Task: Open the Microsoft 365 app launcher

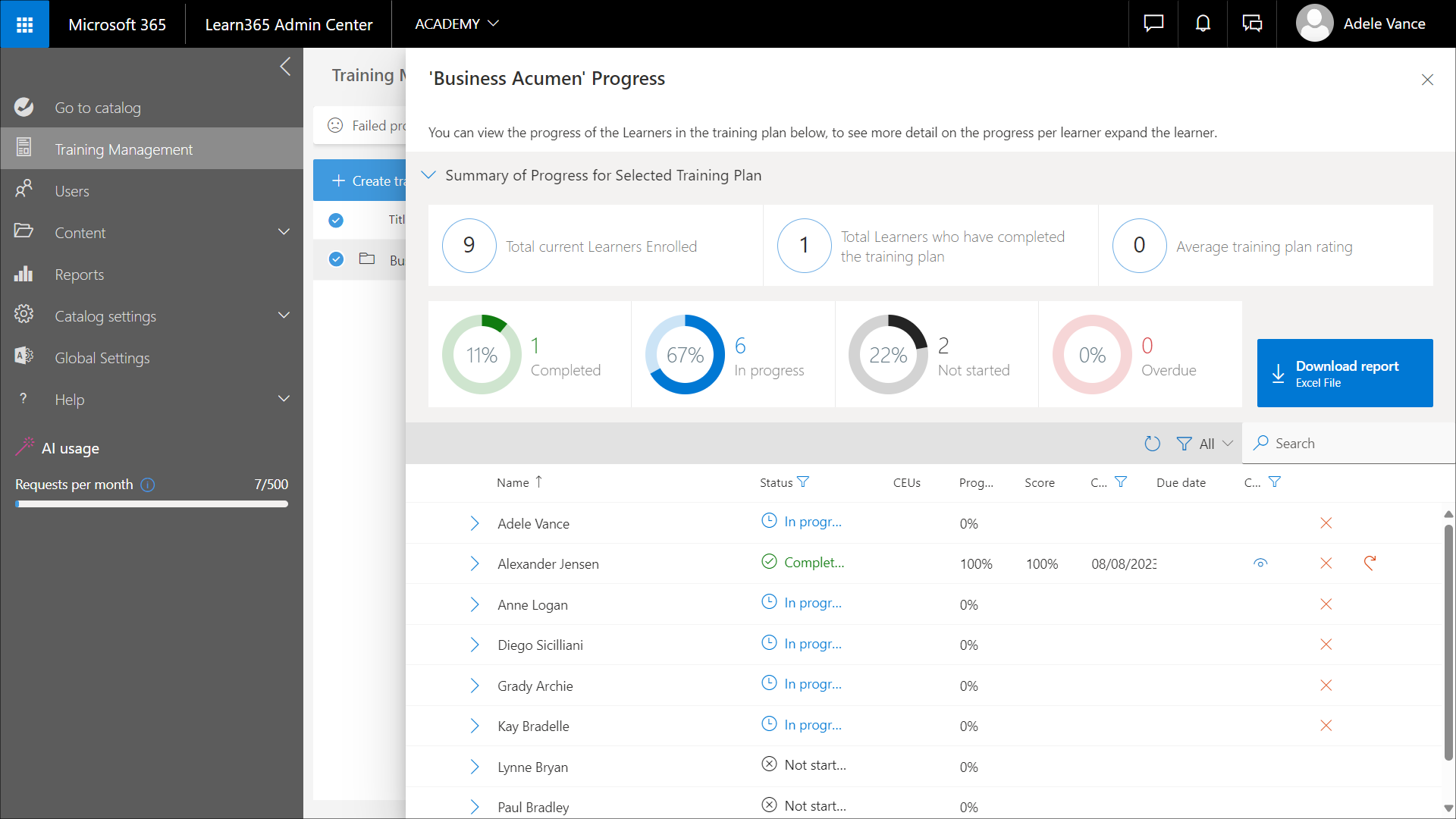Action: [x=24, y=24]
